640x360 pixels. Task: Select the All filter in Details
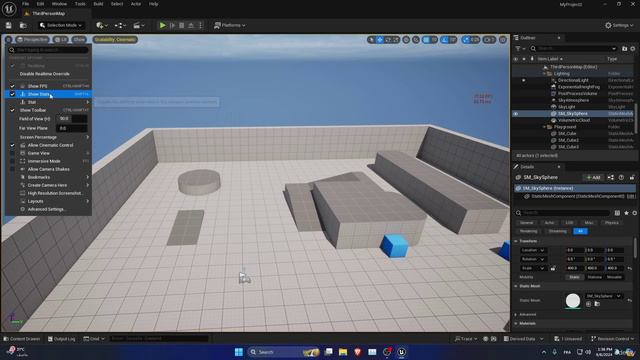pyautogui.click(x=580, y=231)
